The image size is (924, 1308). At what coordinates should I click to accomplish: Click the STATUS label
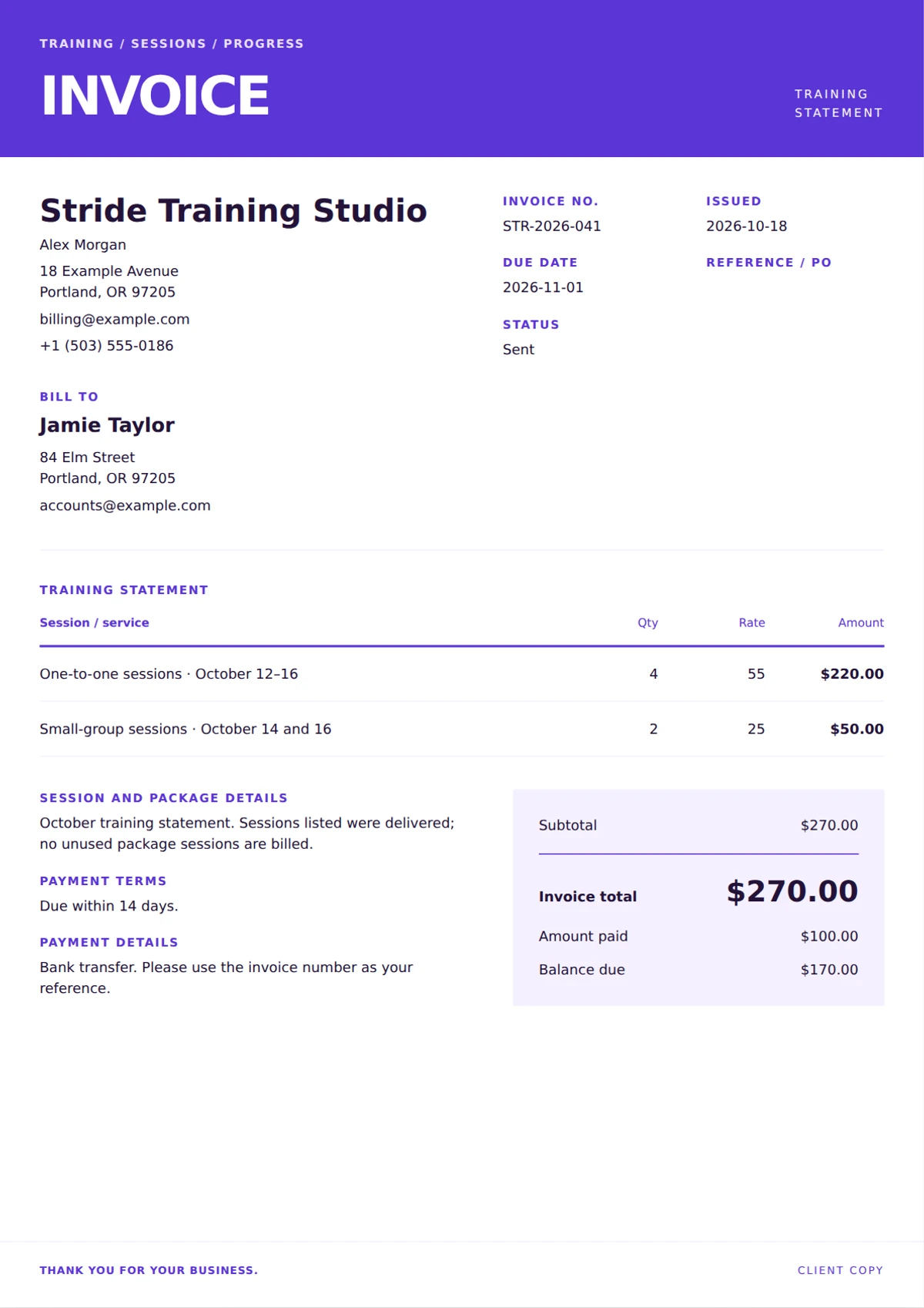531,324
